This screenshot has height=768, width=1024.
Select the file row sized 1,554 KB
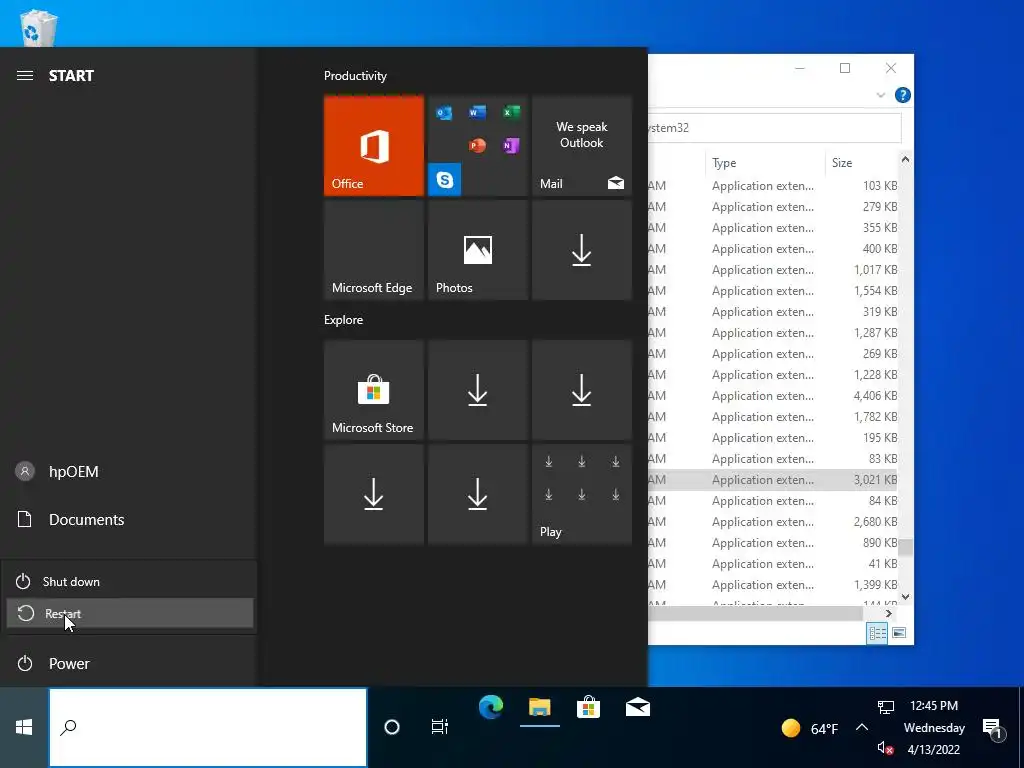click(773, 291)
